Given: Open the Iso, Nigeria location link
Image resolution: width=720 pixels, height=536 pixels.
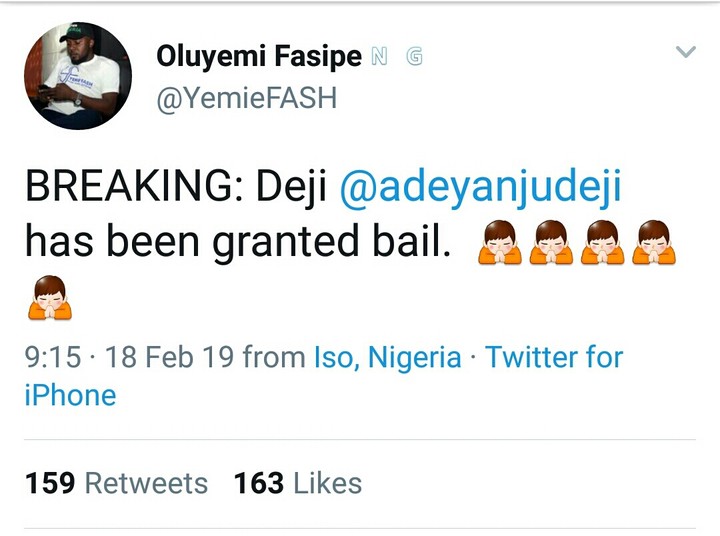Looking at the screenshot, I should [387, 357].
